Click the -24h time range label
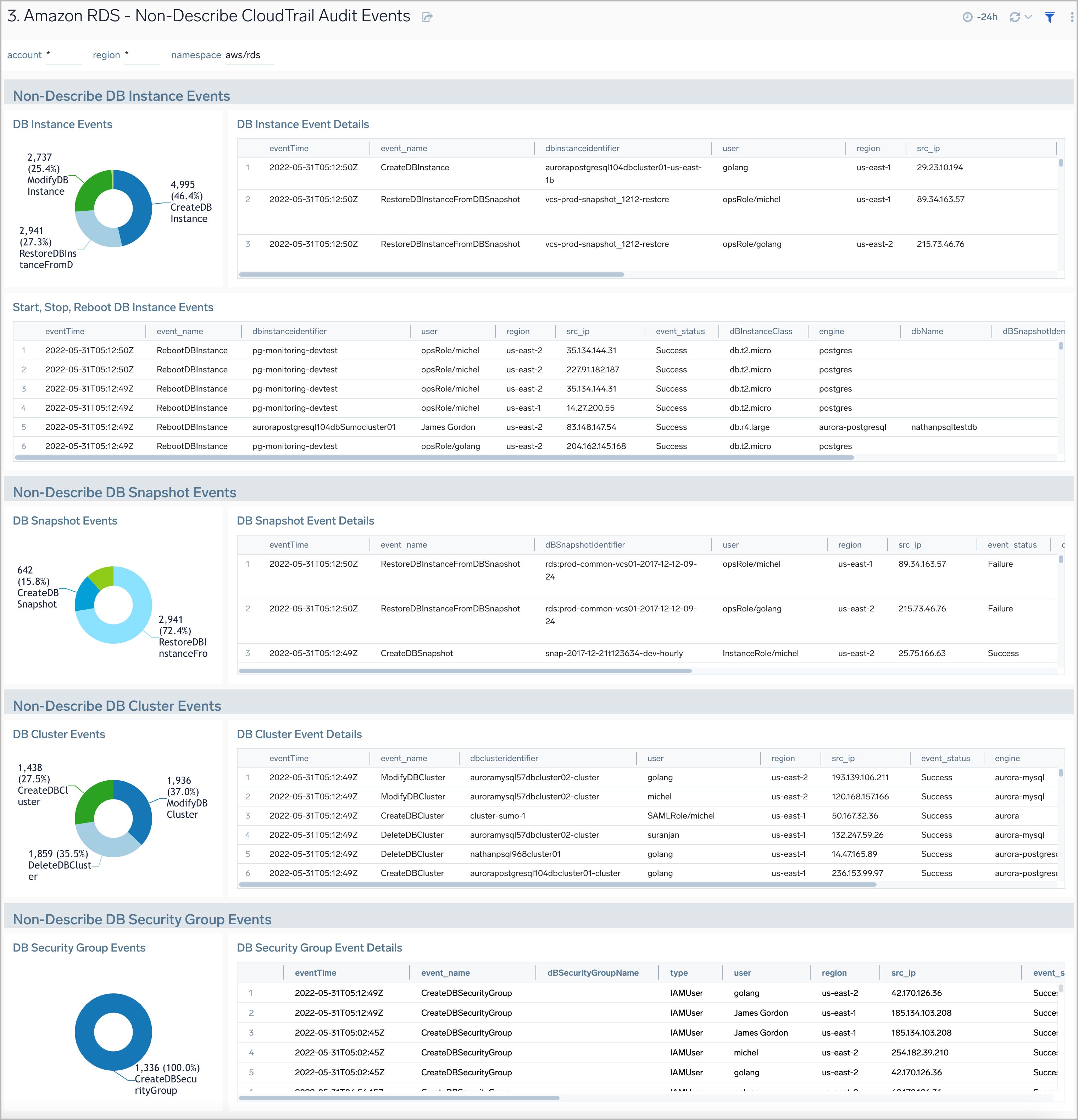This screenshot has height=1120, width=1078. pos(987,17)
